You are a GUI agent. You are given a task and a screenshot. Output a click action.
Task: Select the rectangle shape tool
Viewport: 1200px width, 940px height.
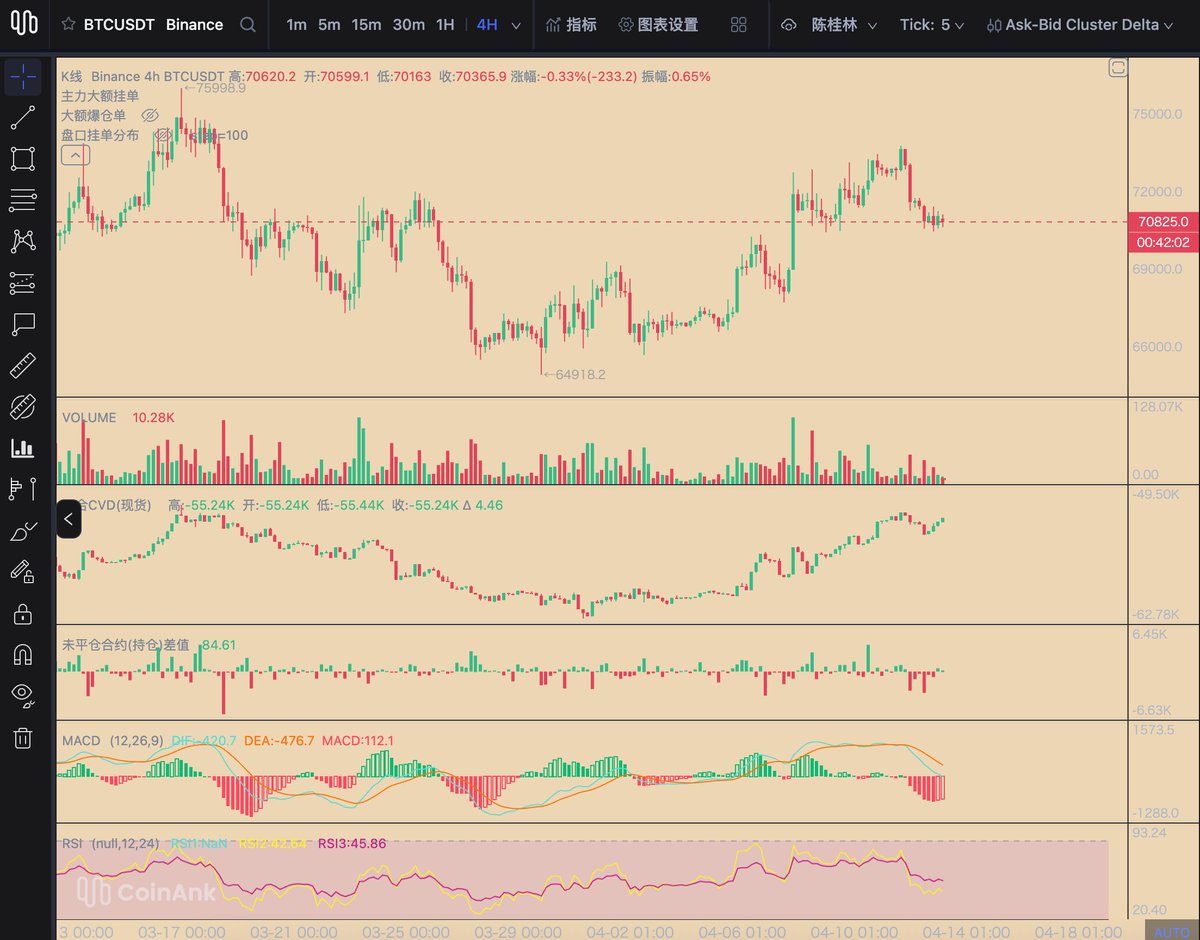point(22,159)
